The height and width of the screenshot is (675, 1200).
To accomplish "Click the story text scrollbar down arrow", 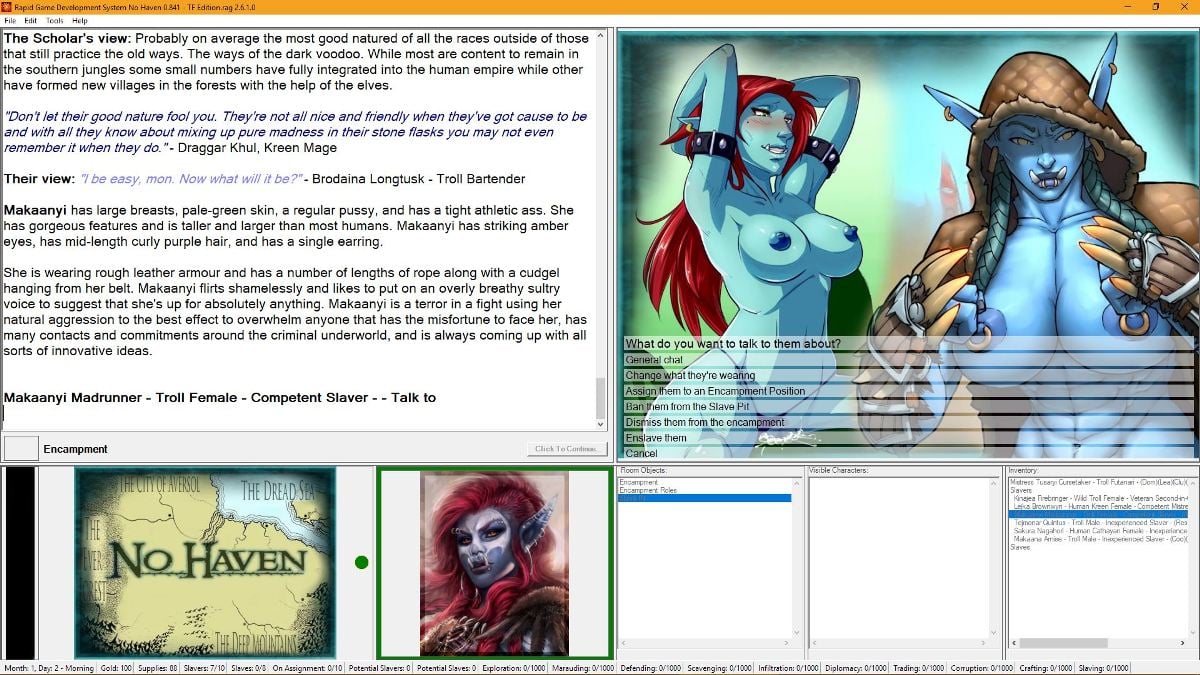I will [601, 424].
